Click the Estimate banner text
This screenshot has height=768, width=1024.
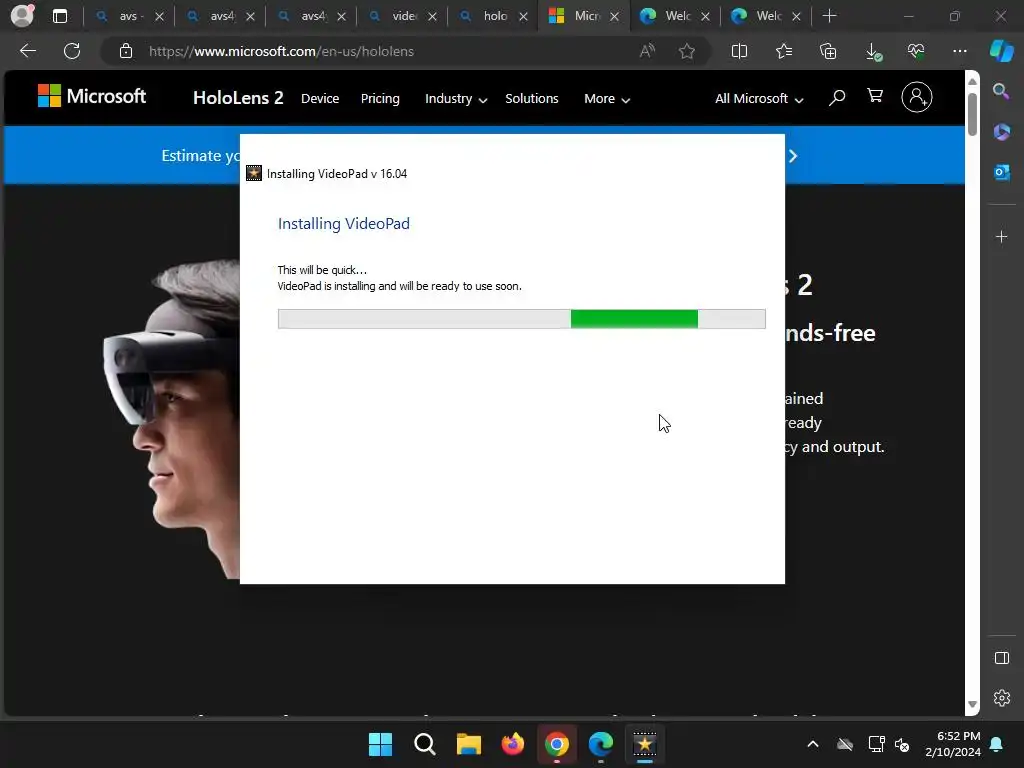(x=200, y=156)
